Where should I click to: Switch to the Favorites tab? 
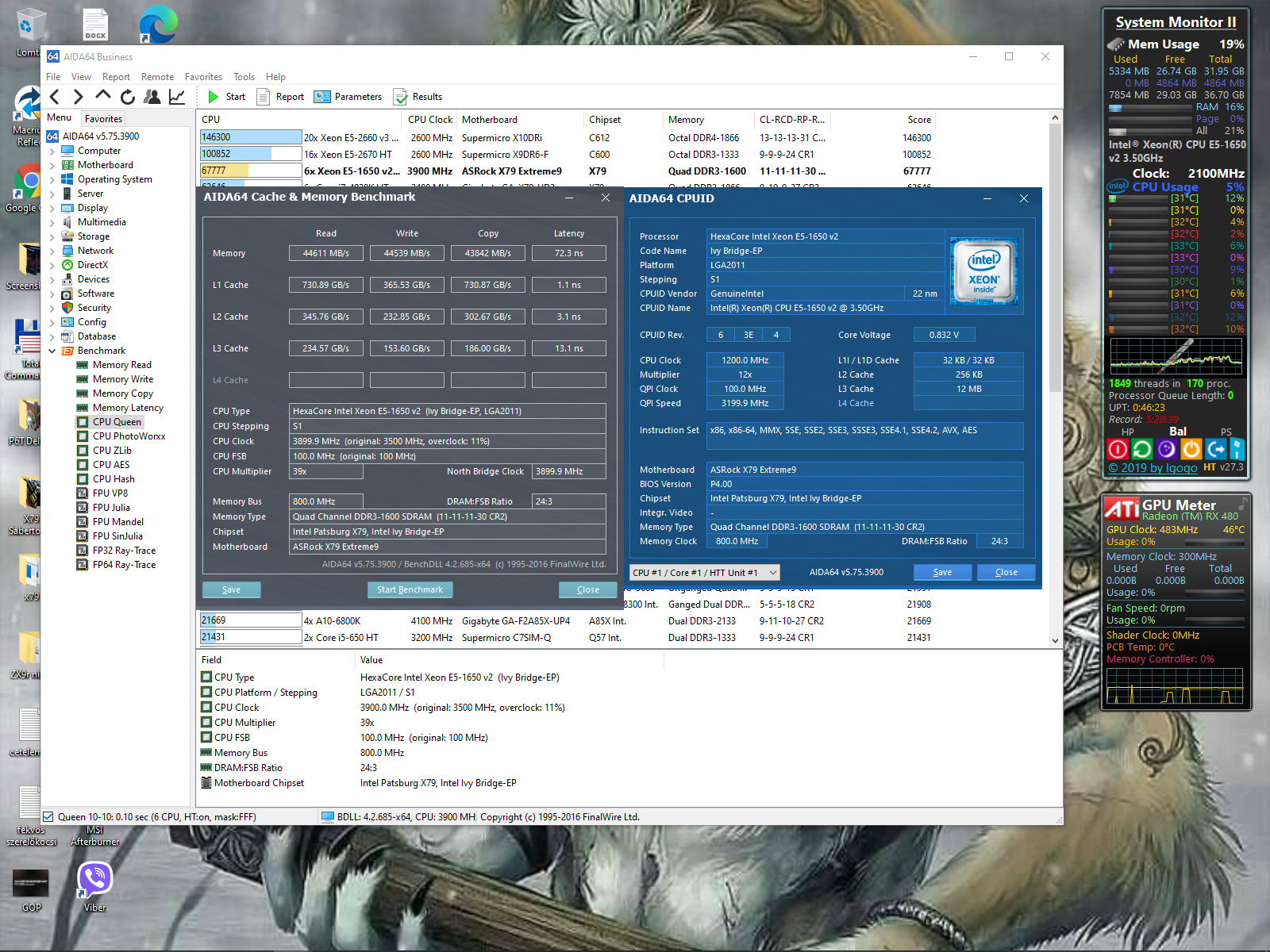pos(103,118)
